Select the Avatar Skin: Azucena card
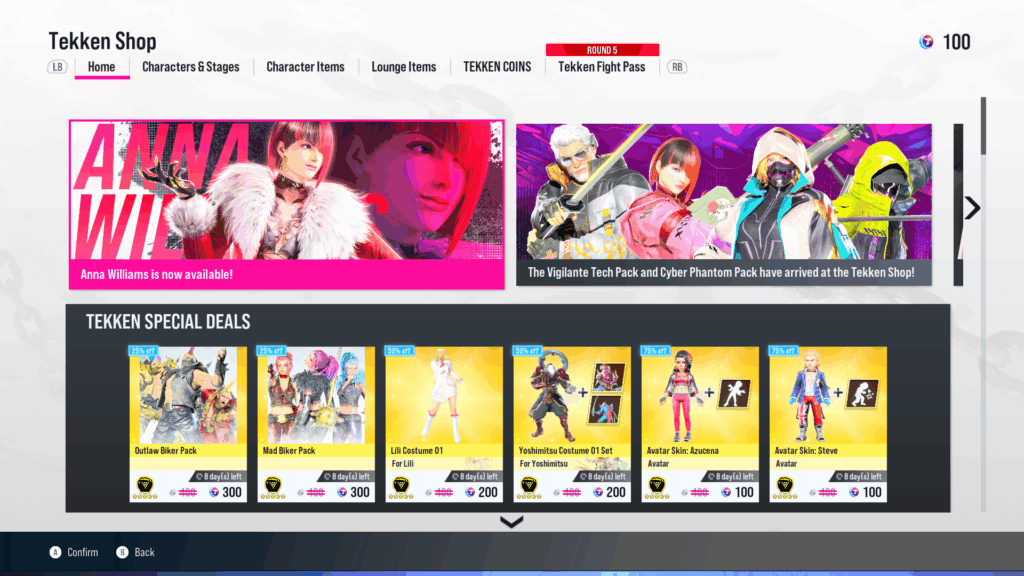Screen dimensions: 1024x576 click(700, 424)
